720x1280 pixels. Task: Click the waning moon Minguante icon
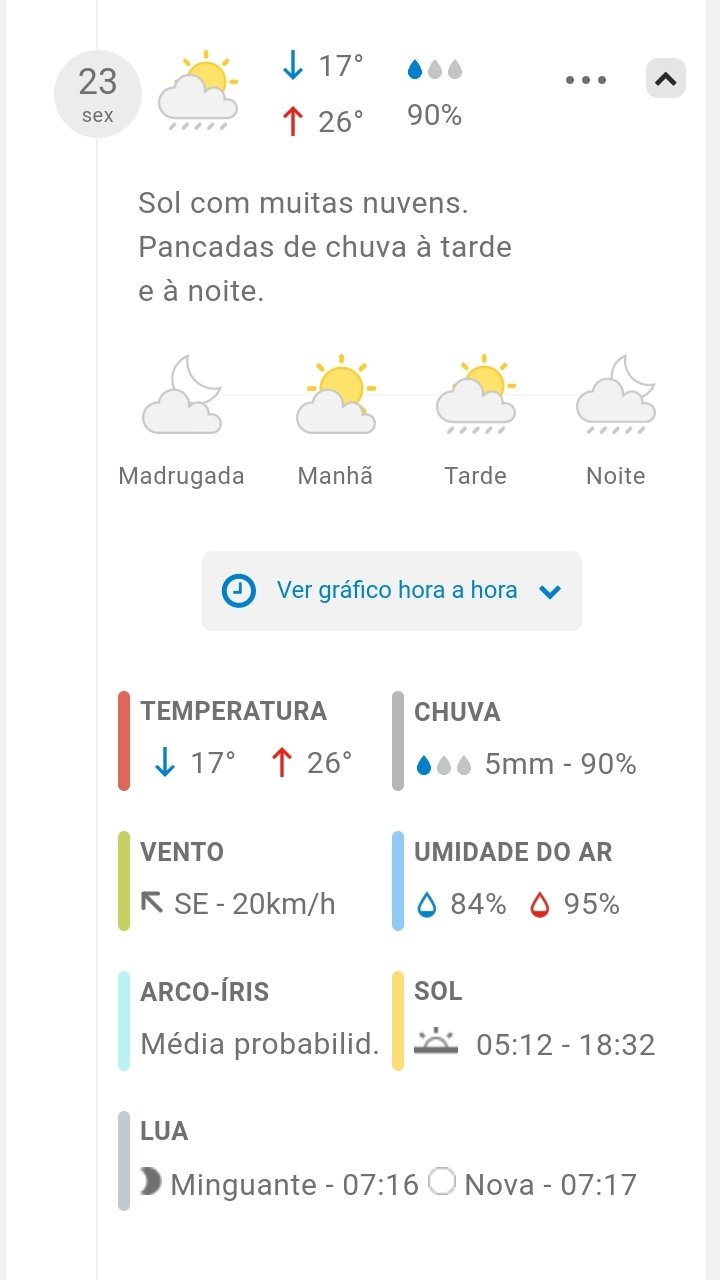pyautogui.click(x=151, y=1183)
